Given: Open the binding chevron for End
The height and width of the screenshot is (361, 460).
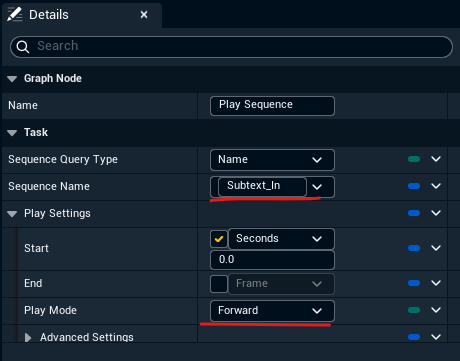Looking at the screenshot, I should 436,283.
